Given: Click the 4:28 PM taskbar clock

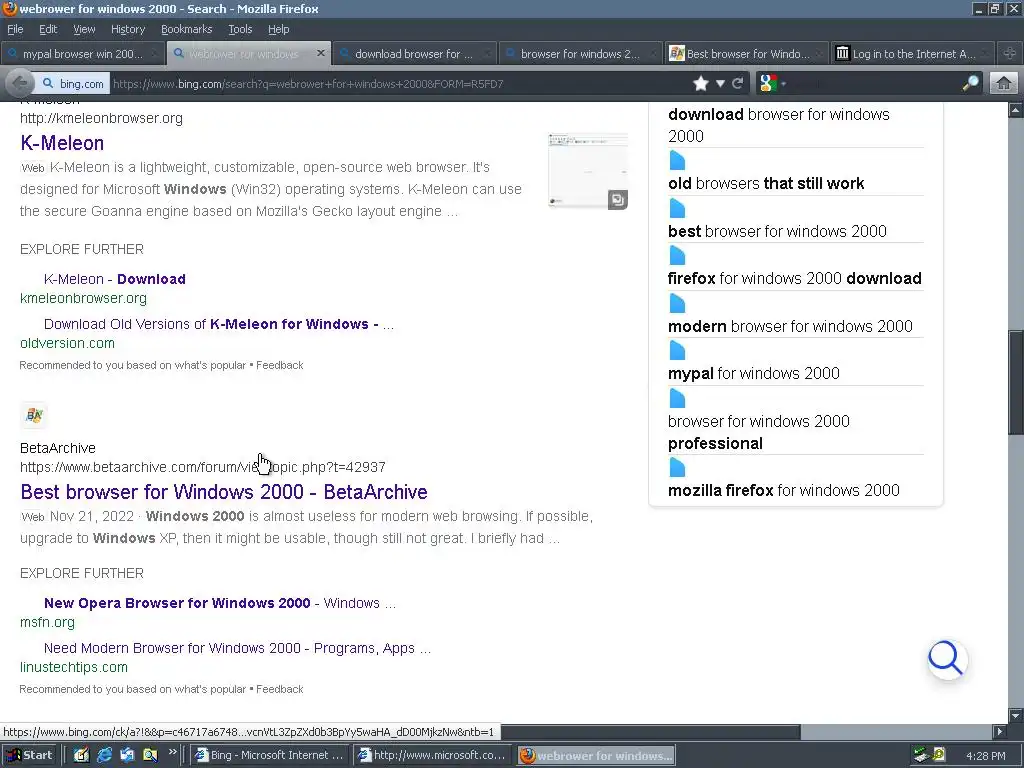Looking at the screenshot, I should pos(985,756).
